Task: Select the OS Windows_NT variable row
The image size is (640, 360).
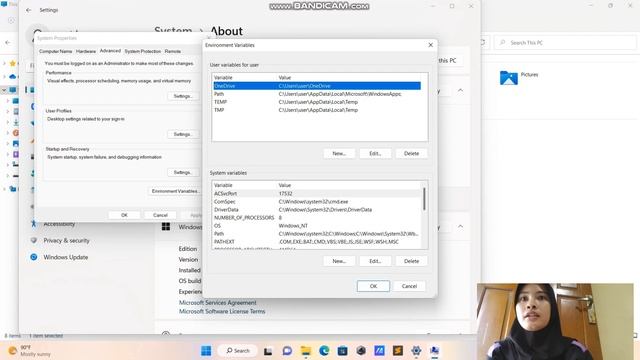Action: (317, 226)
